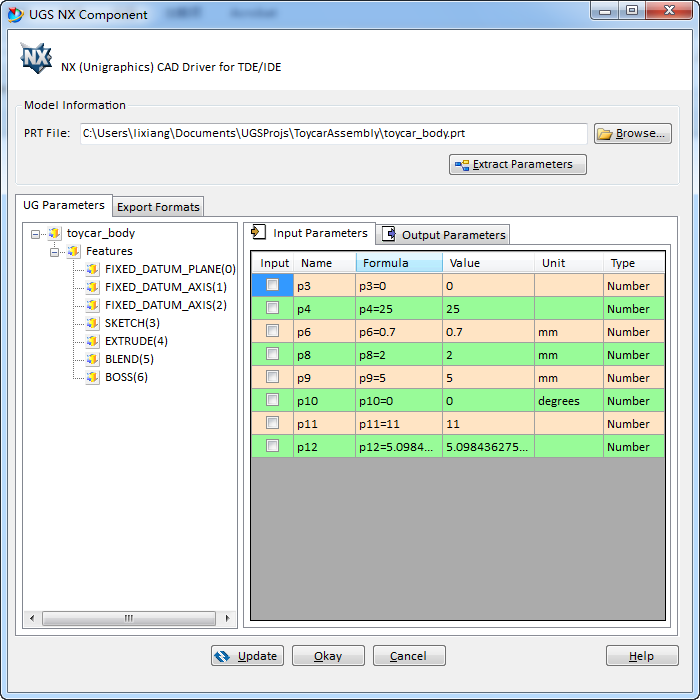This screenshot has width=700, height=700.
Task: Click the Input column header
Action: 273,263
